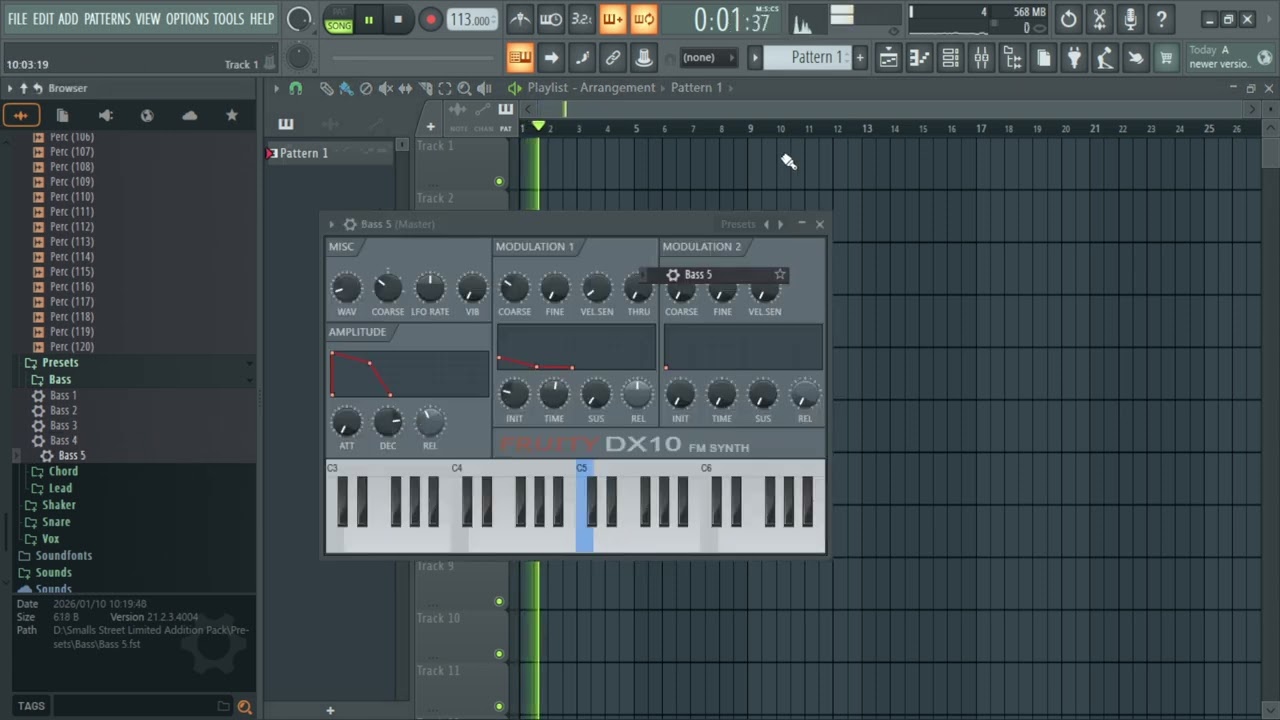Toggle loop recording button
Viewport: 1280px width, 720px height.
click(x=644, y=19)
